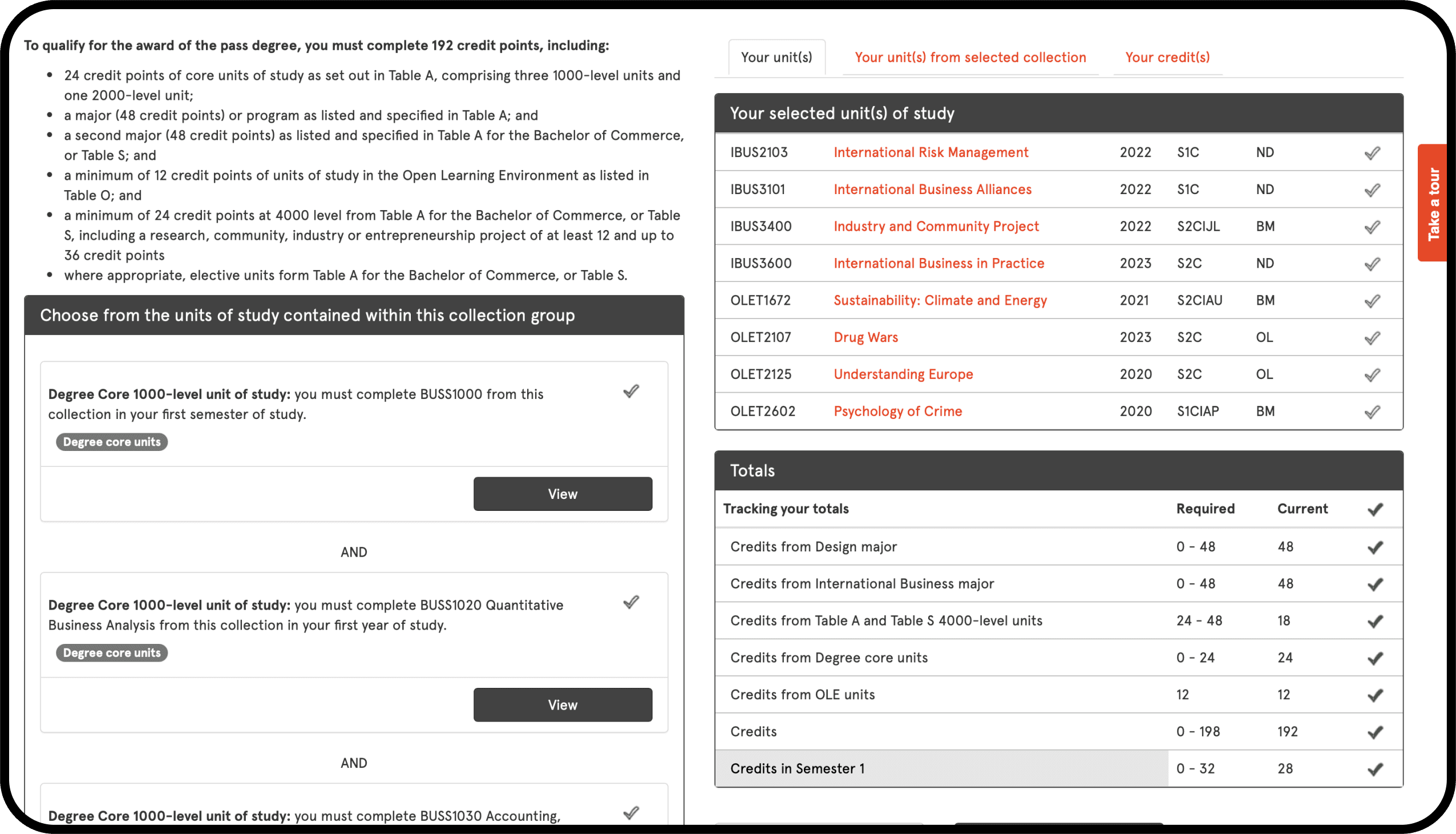Screen dimensions: 1456x834
Task: Click checkmark in Credits in Semester 1 row
Action: [1375, 769]
